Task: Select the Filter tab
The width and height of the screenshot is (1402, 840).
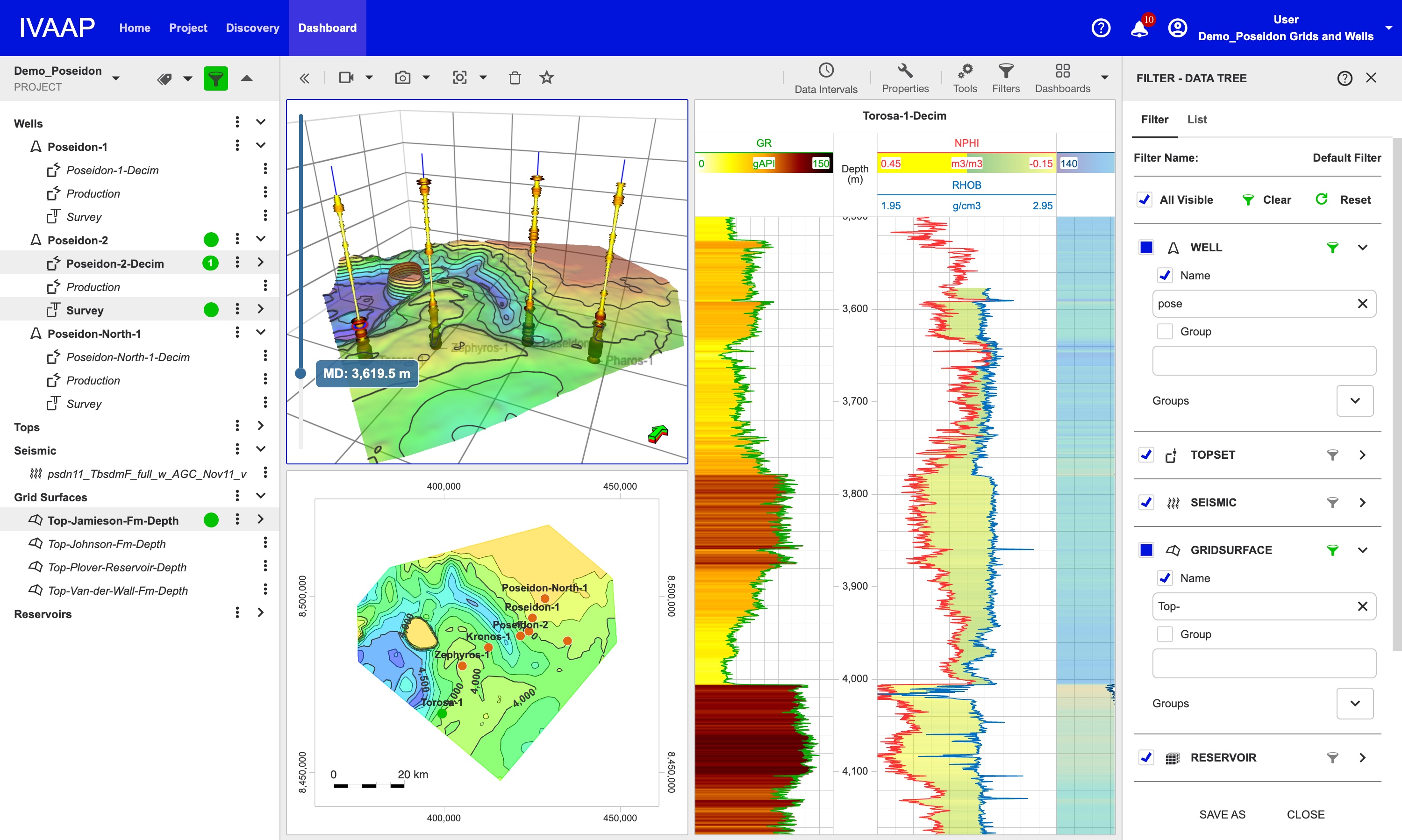Action: pos(1155,120)
